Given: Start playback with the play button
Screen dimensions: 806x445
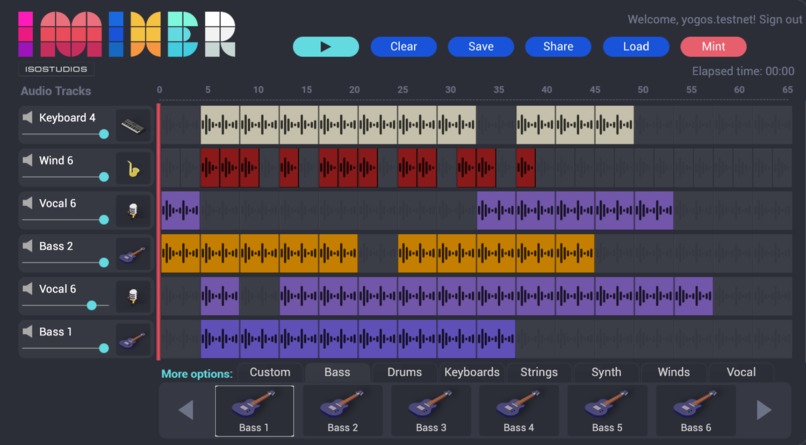Looking at the screenshot, I should 326,47.
